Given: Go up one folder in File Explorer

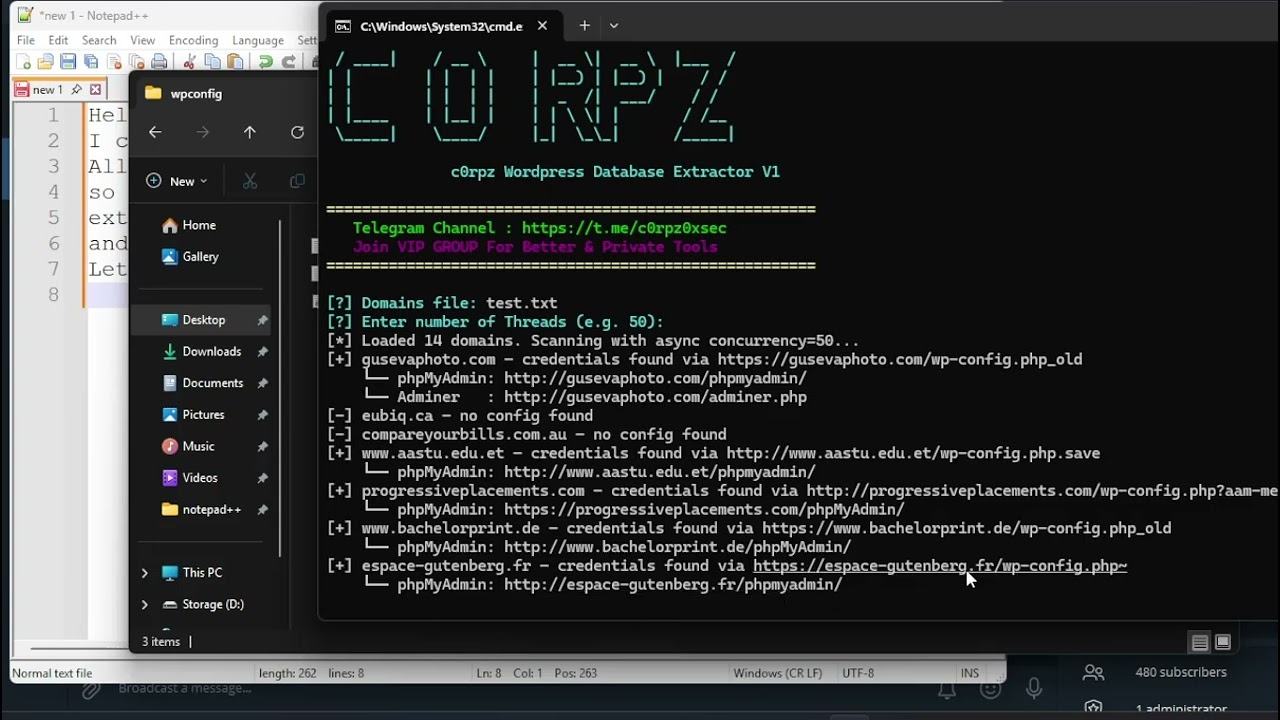Looking at the screenshot, I should [250, 132].
